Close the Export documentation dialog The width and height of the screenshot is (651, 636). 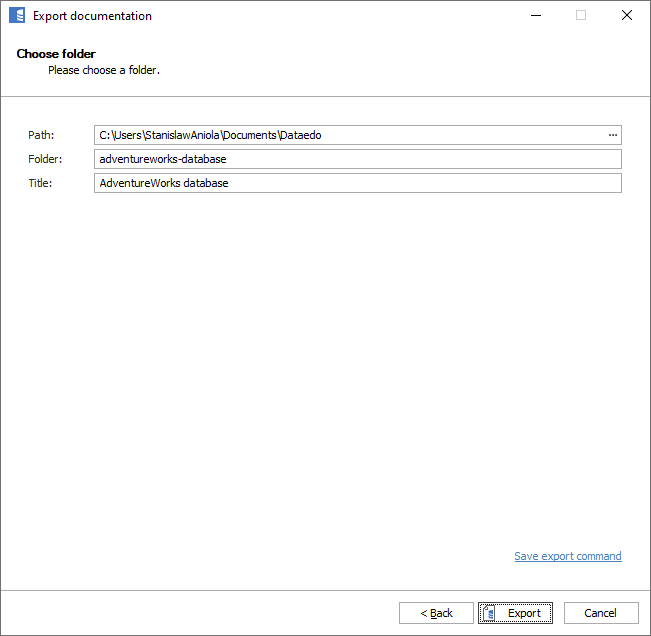pos(627,16)
